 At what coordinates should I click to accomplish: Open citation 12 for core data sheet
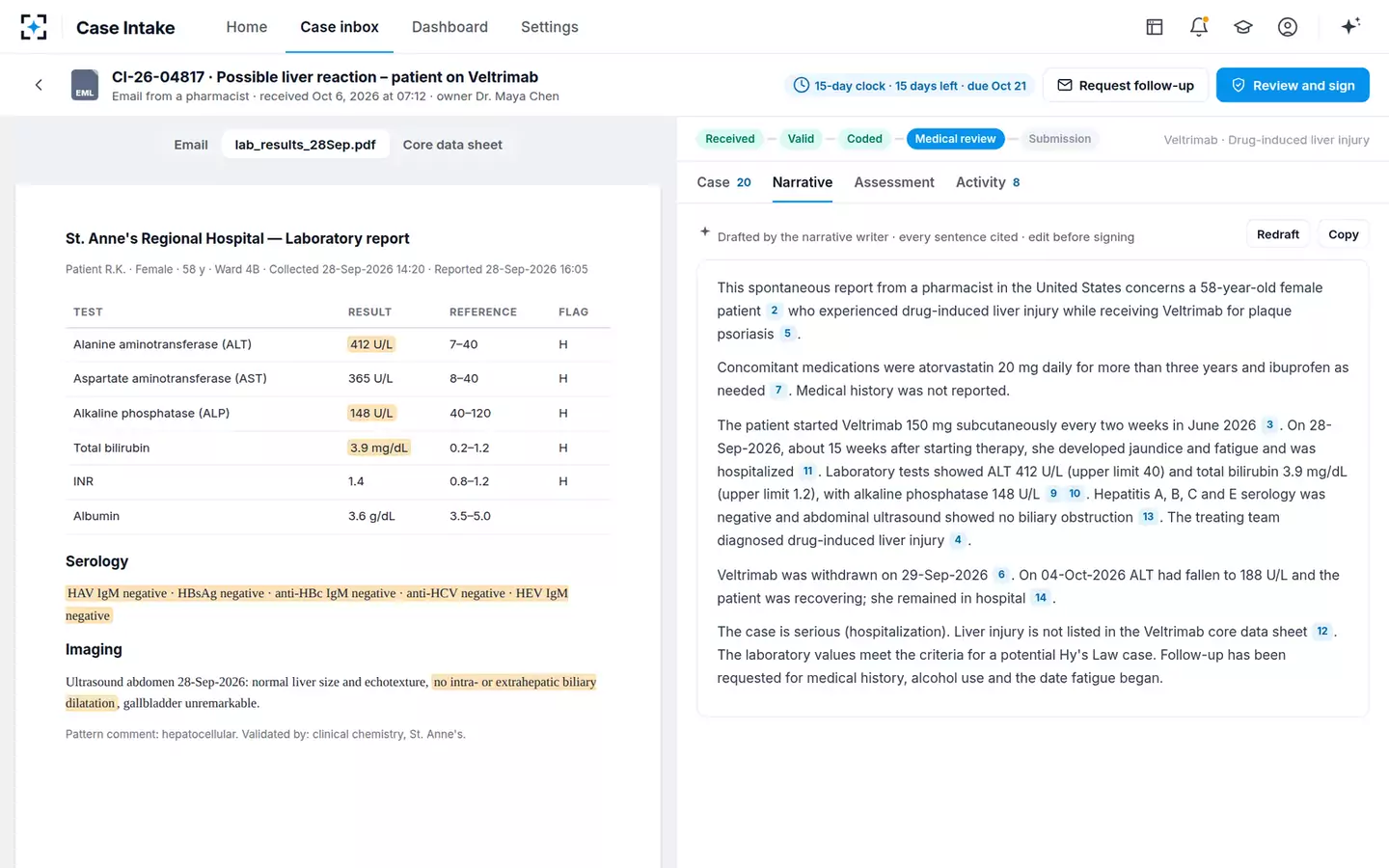1322,632
